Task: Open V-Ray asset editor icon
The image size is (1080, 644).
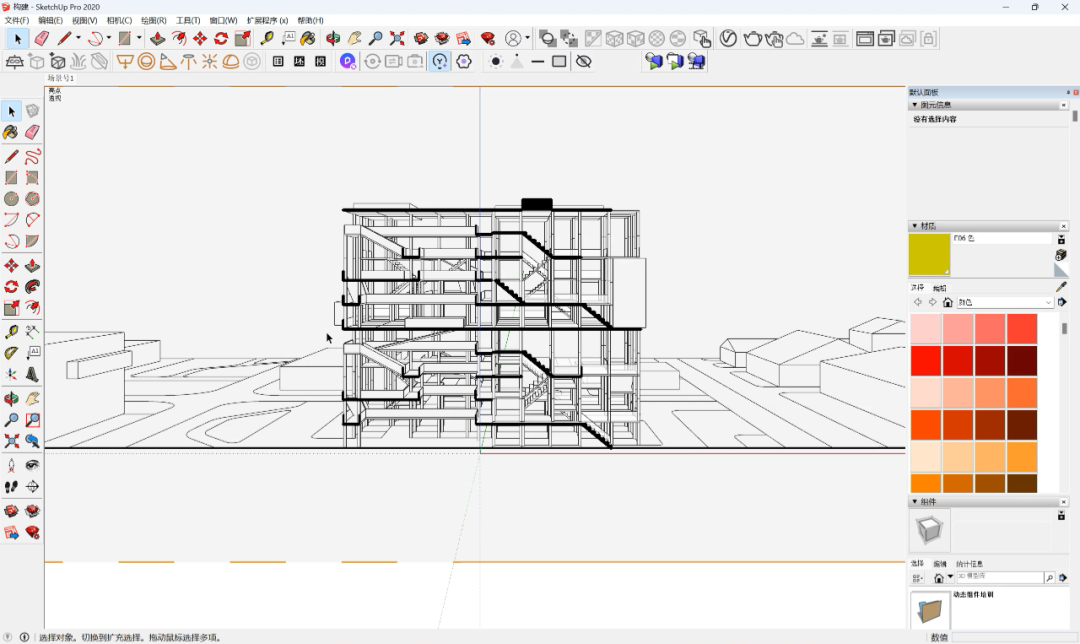Action: coord(728,39)
